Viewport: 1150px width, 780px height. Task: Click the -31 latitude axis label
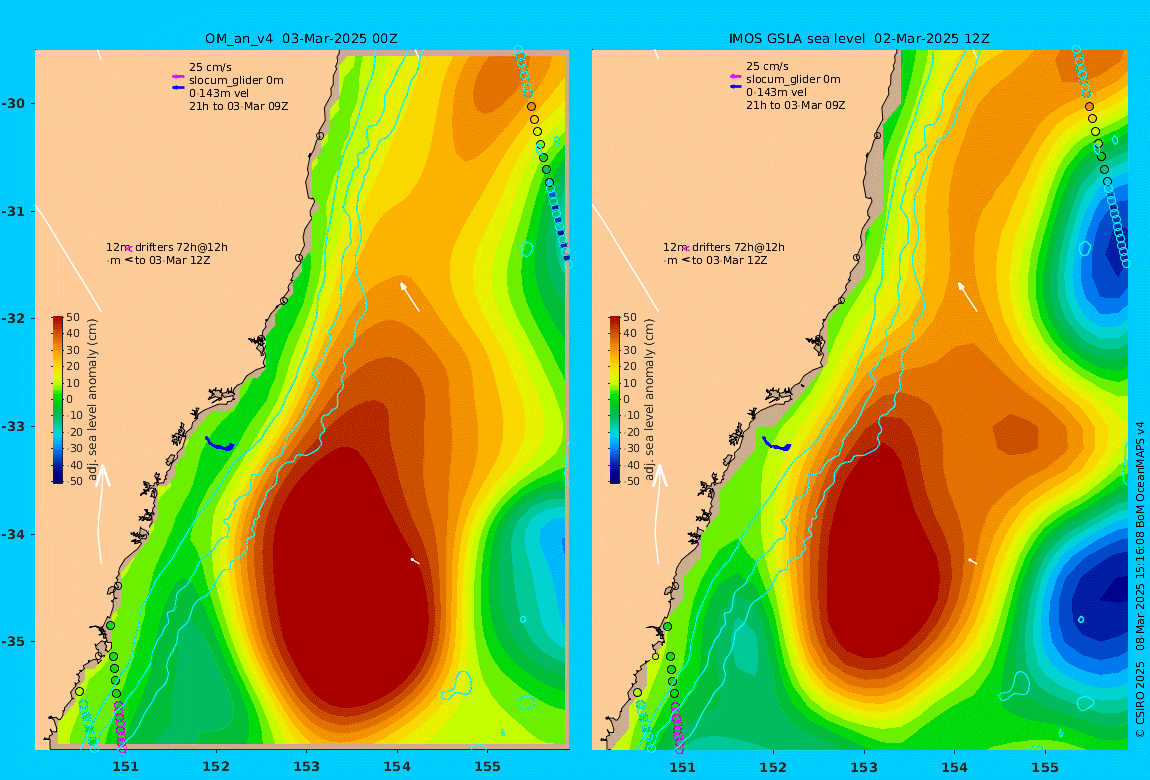[x=12, y=211]
